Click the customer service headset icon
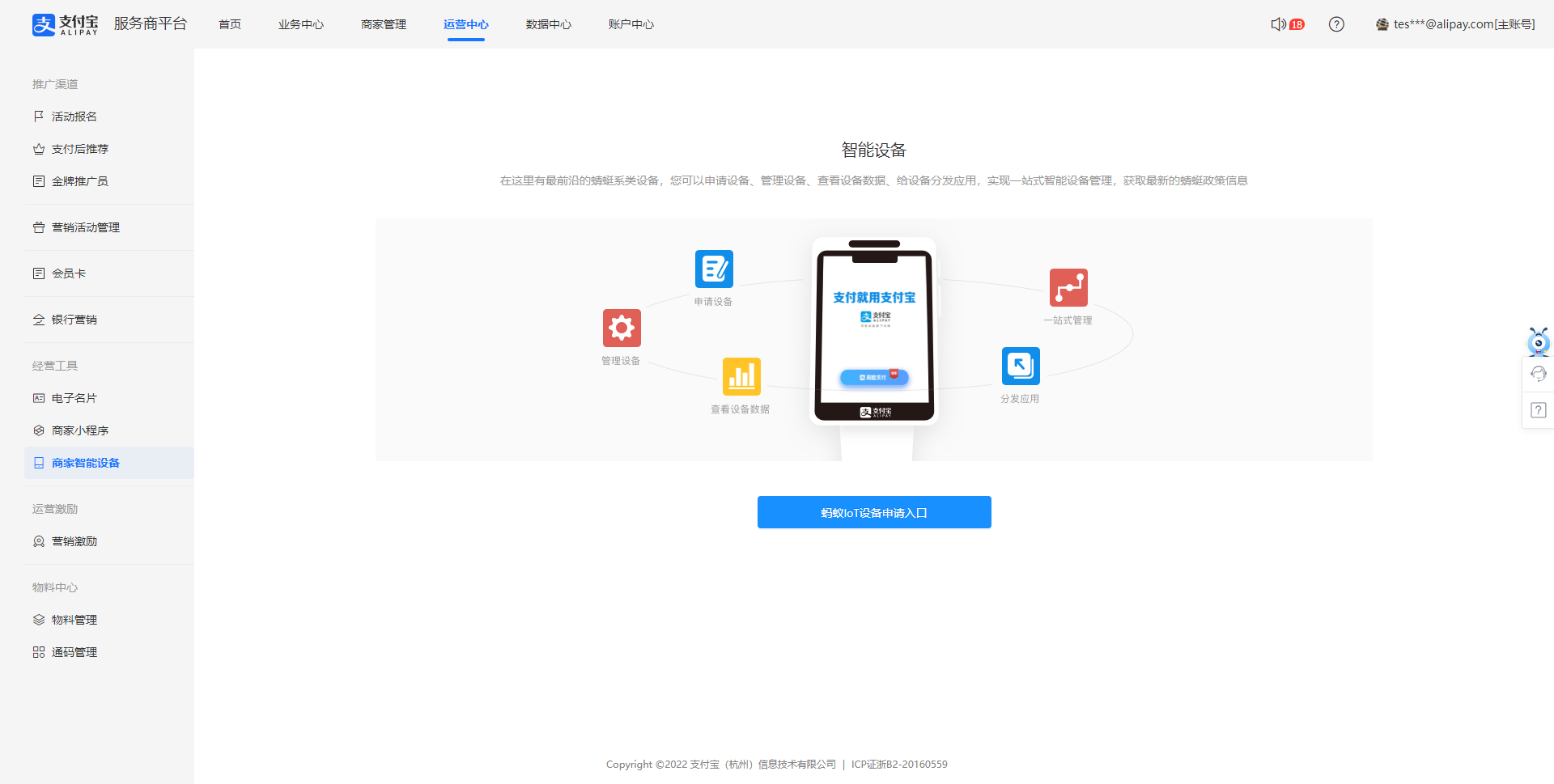 (1539, 374)
